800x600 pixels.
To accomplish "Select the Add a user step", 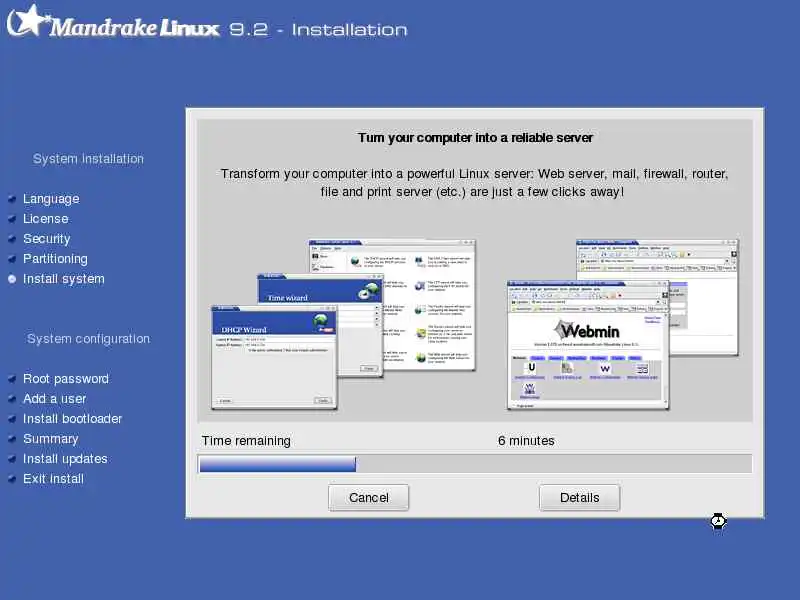I will (55, 398).
